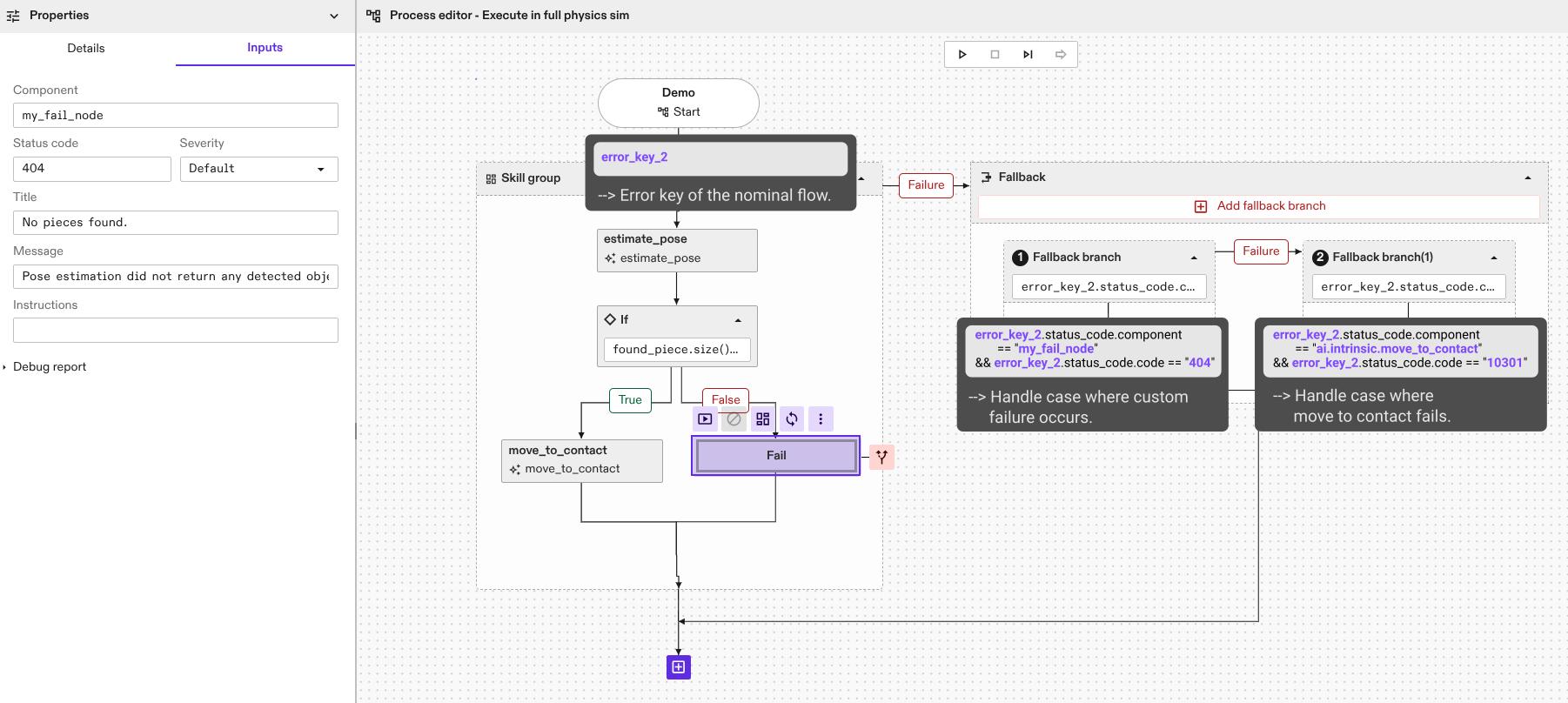Open the three-dot menu above the Fail node
Image resolution: width=1568 pixels, height=703 pixels.
click(x=821, y=419)
